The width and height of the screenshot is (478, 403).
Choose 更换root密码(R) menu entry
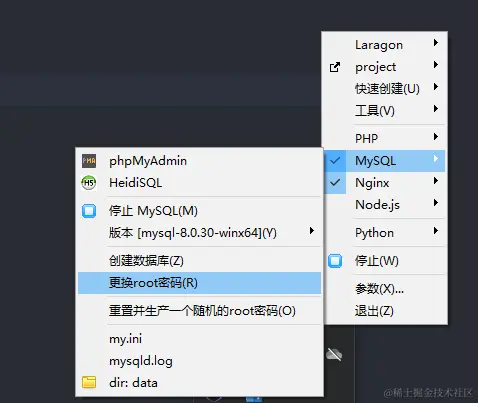tap(199, 283)
